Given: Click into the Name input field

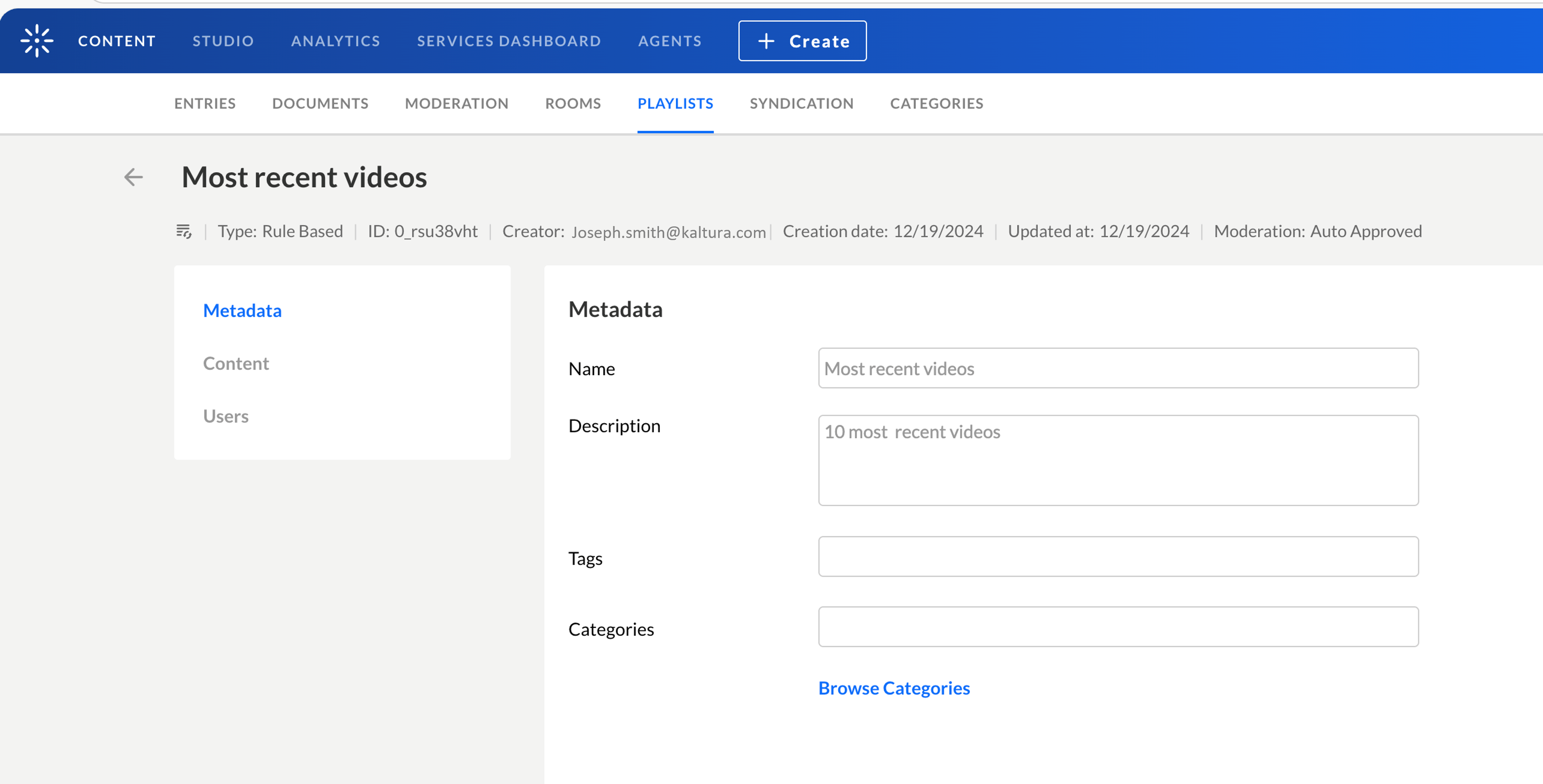Looking at the screenshot, I should pos(1118,368).
